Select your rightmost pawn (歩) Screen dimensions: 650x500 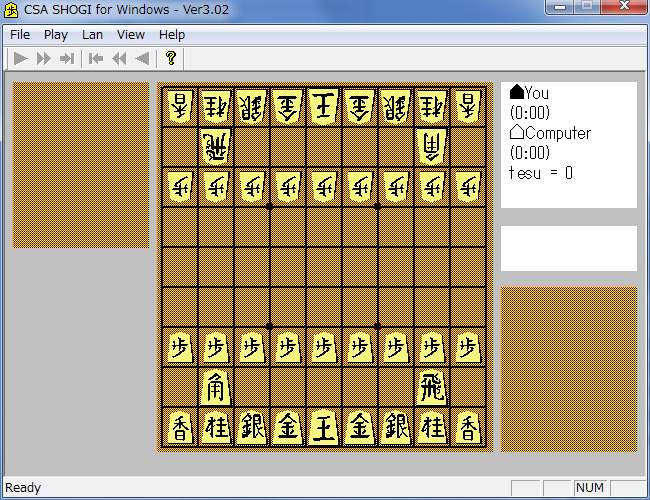[468, 347]
